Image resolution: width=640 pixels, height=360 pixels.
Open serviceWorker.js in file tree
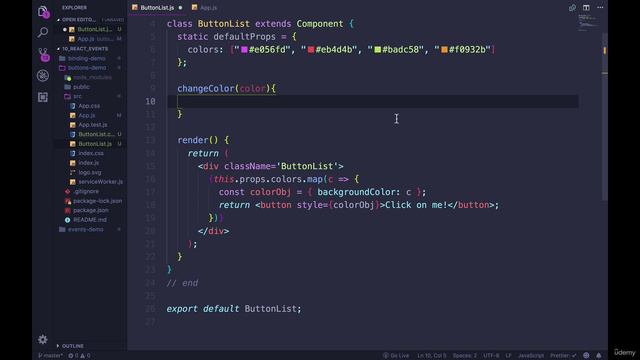(100, 182)
